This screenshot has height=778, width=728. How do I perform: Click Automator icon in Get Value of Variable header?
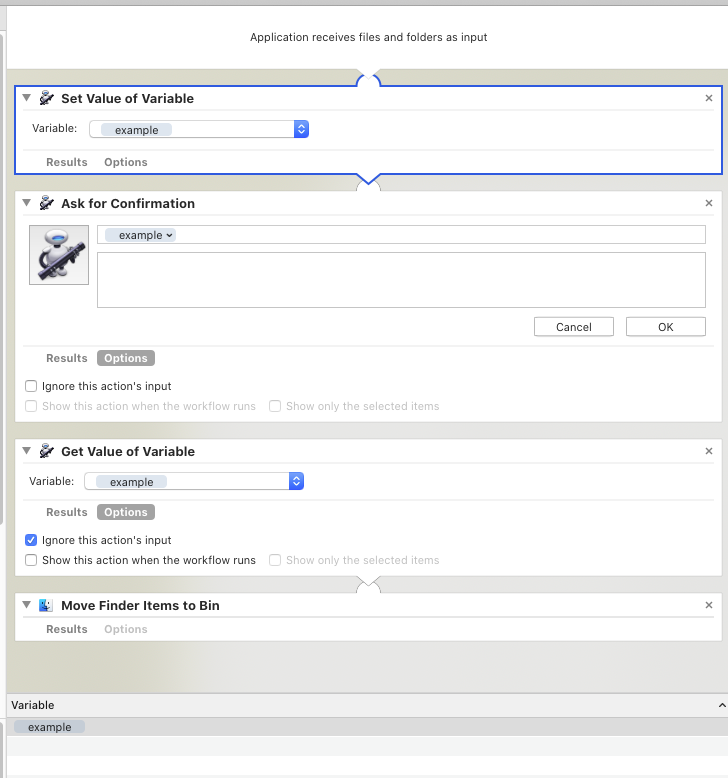pyautogui.click(x=47, y=451)
